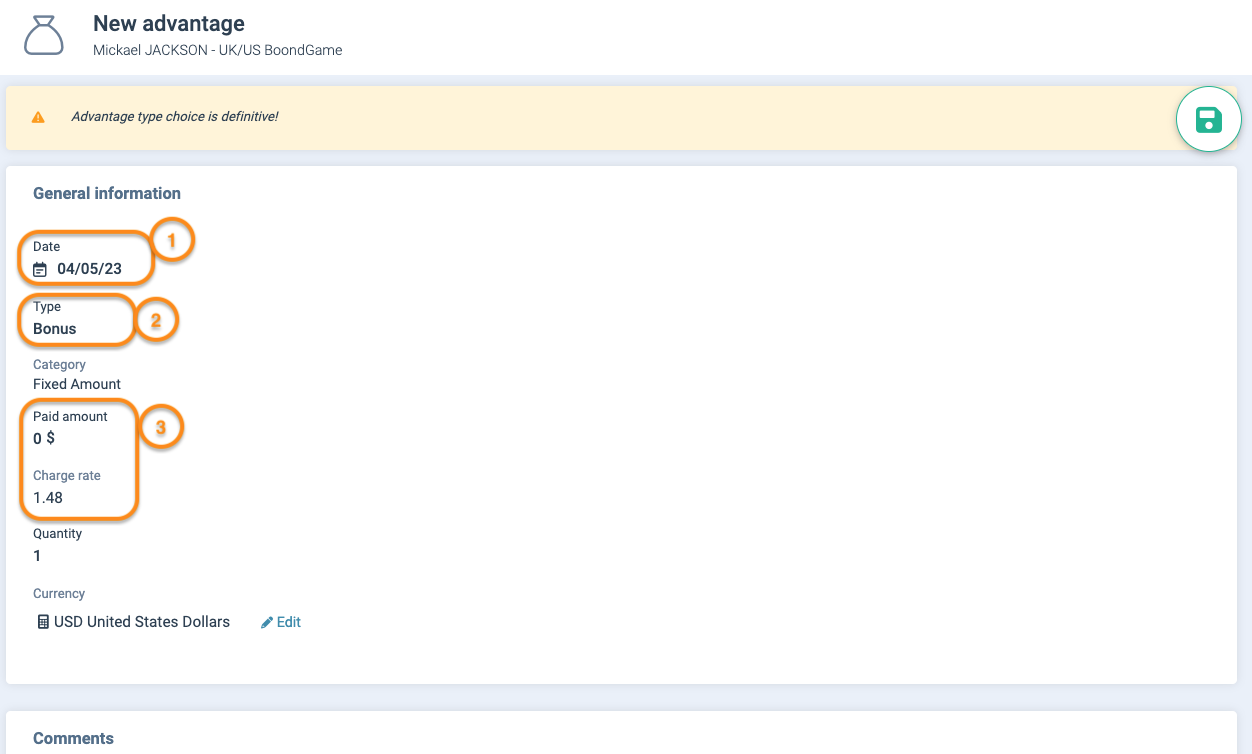The height and width of the screenshot is (754, 1252).
Task: Click the USD United States Dollars text
Action: coord(141,622)
